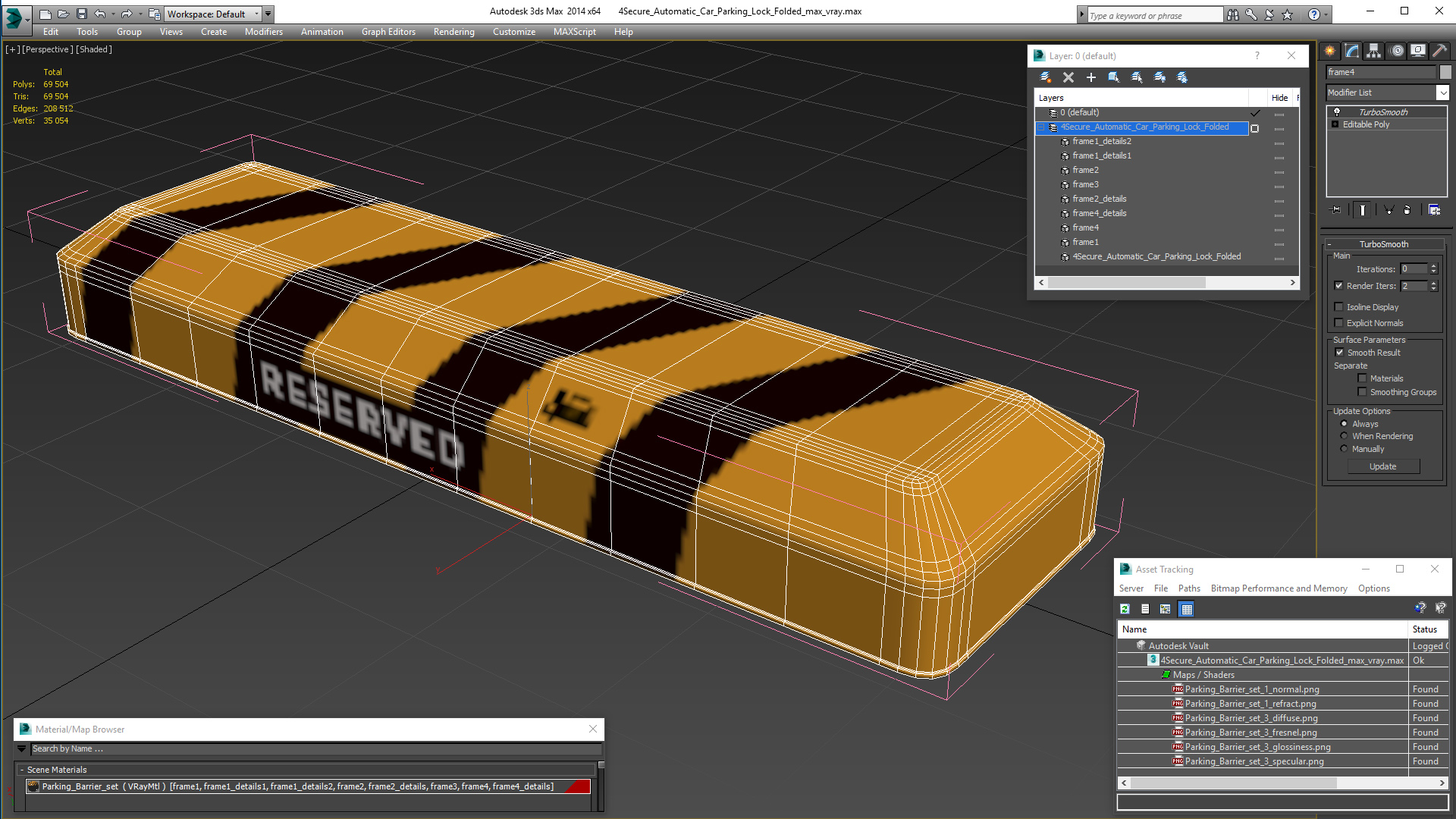Select Always update option
This screenshot has width=1456, height=819.
click(1345, 424)
